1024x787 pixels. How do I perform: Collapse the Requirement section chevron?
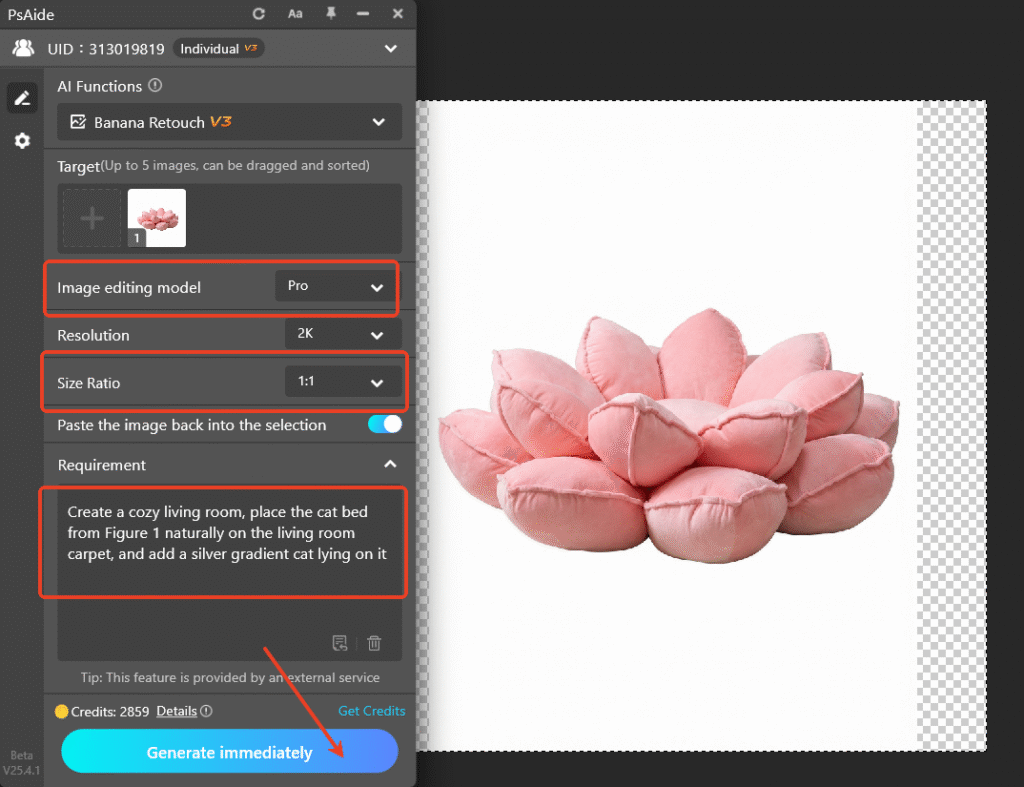(390, 464)
